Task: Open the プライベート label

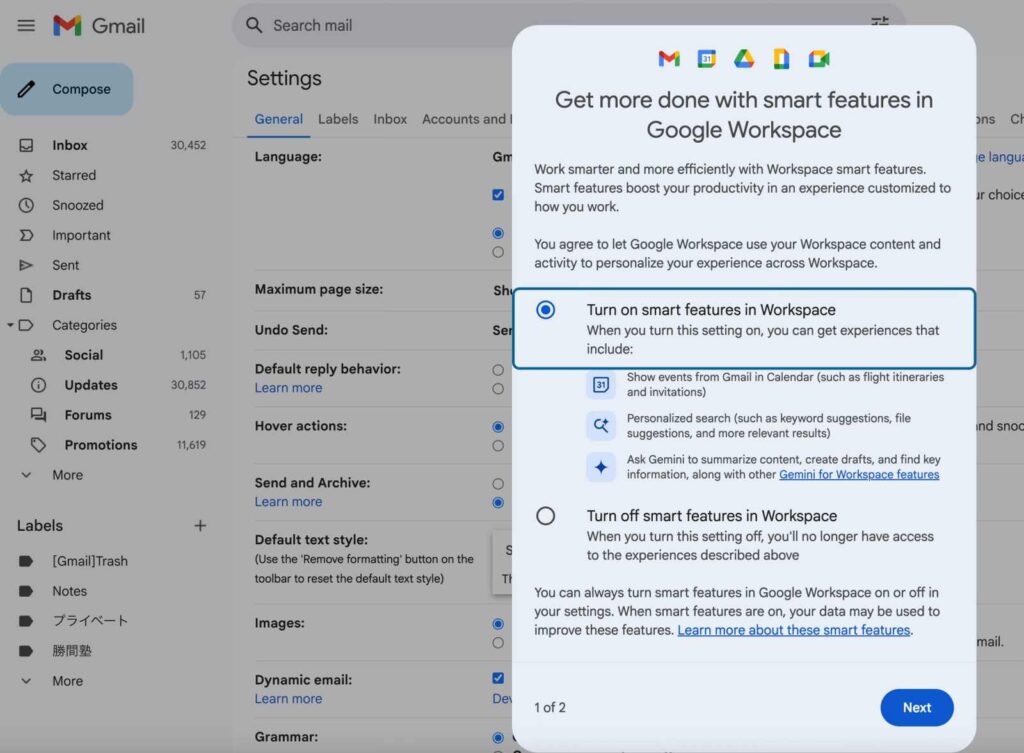Action: [90, 621]
